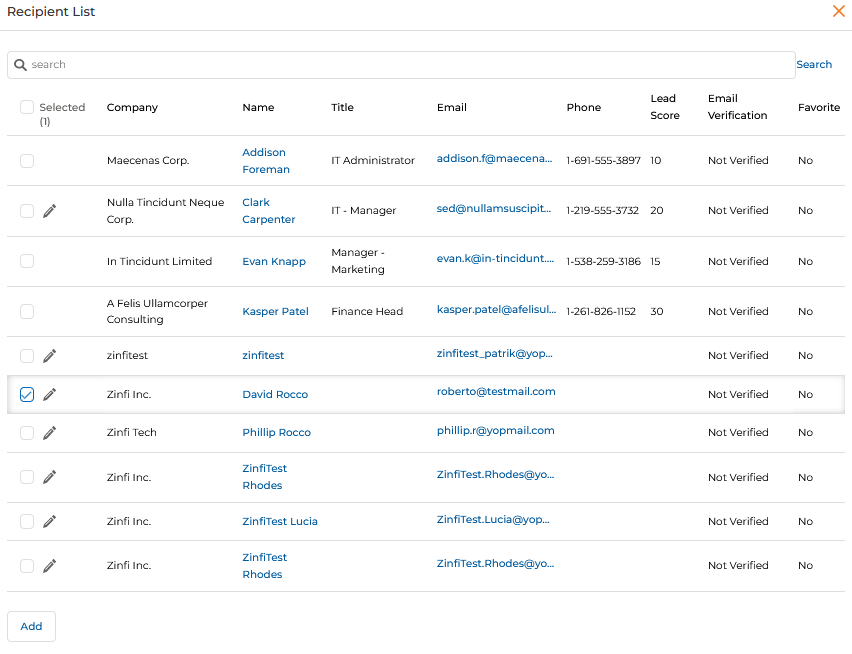Click kasper.patel@afelisul... email link
The height and width of the screenshot is (654, 852).
[497, 309]
